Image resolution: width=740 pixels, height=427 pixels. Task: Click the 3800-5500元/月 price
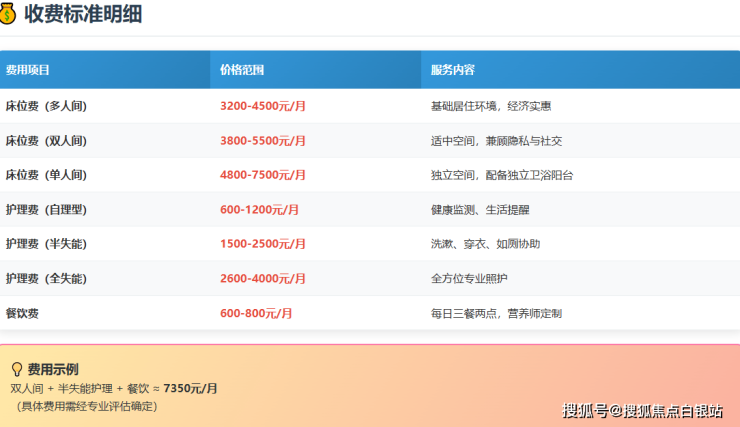(263, 141)
